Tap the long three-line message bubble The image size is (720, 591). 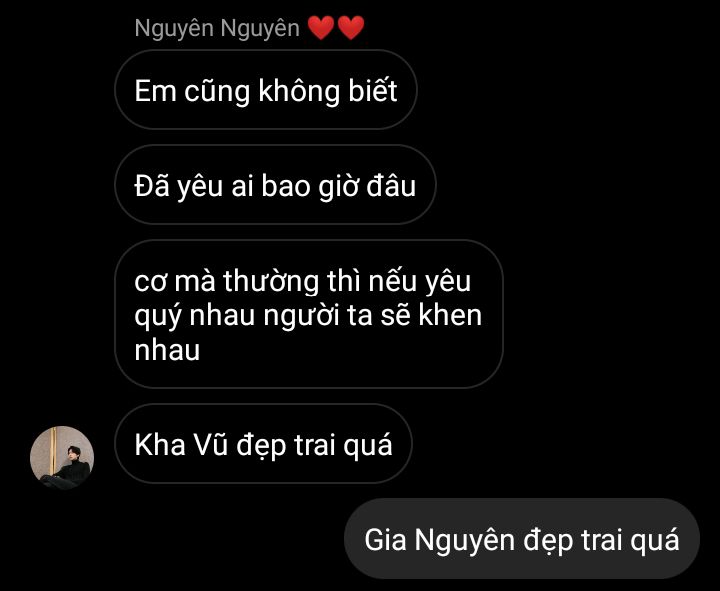coord(309,314)
